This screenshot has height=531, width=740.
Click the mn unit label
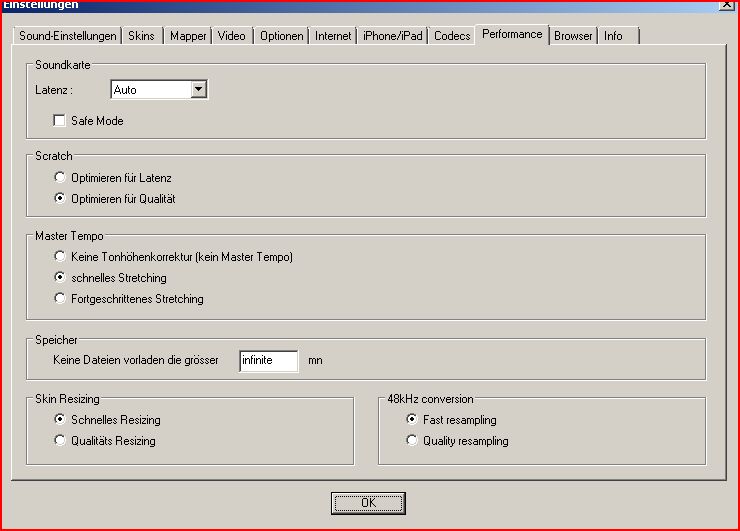pos(315,361)
